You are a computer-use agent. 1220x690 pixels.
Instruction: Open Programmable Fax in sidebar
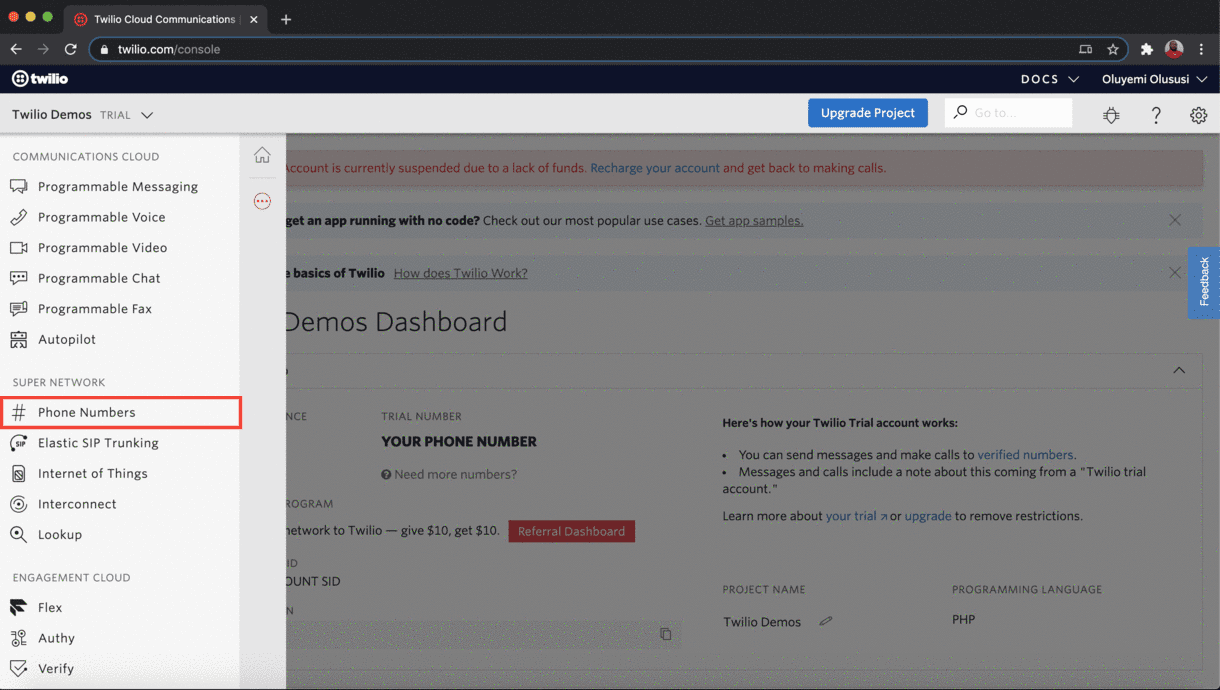(95, 309)
